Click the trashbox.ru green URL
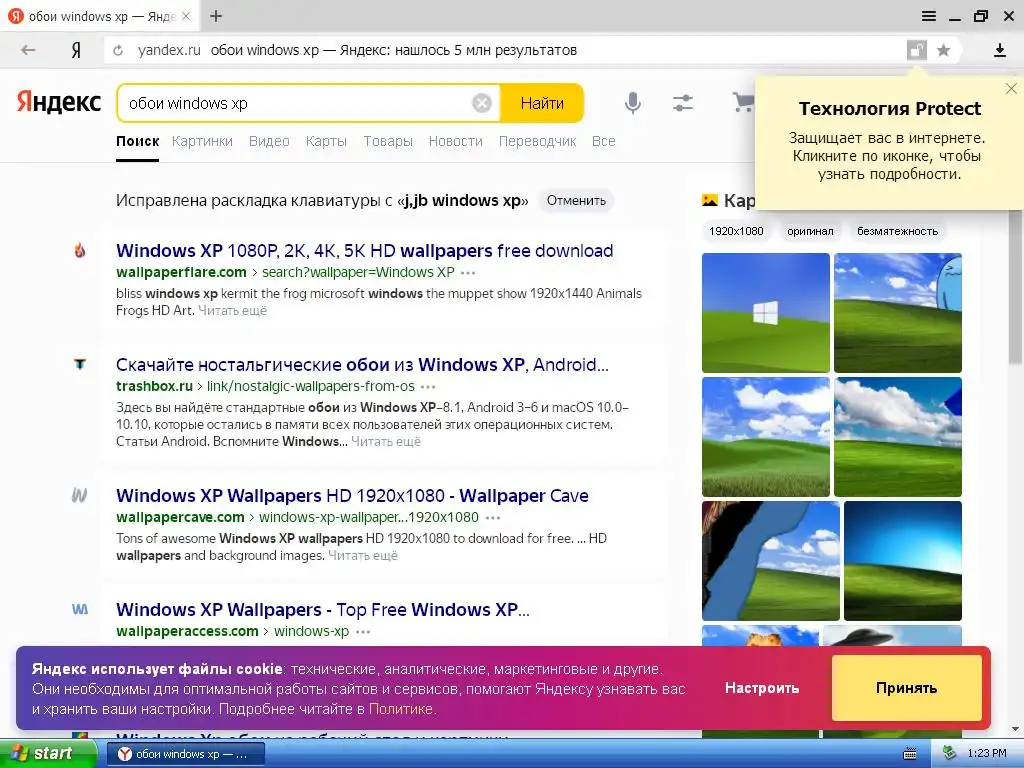Screen dimensions: 1024x768 (154, 386)
